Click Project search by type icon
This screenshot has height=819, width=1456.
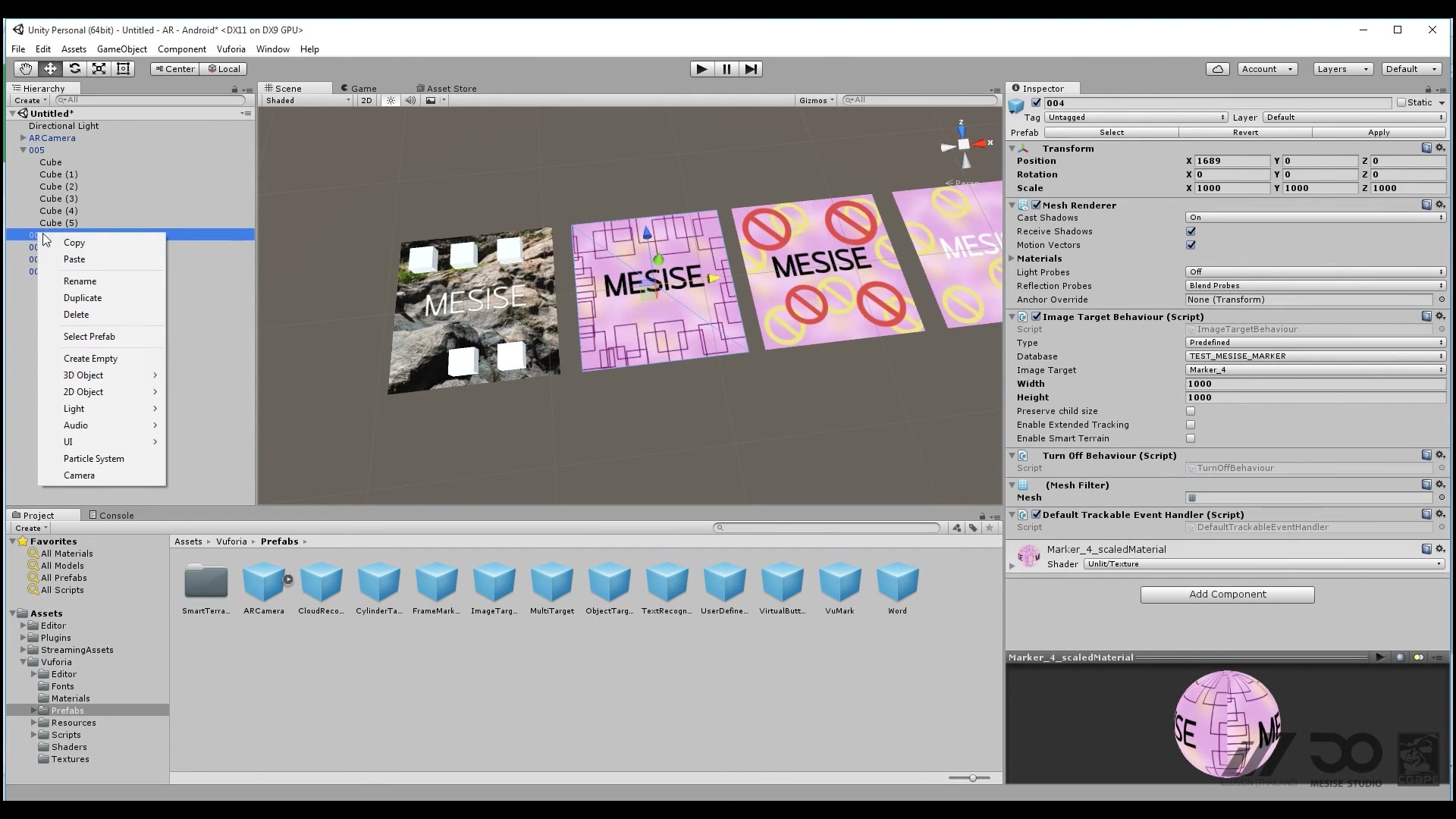(957, 528)
